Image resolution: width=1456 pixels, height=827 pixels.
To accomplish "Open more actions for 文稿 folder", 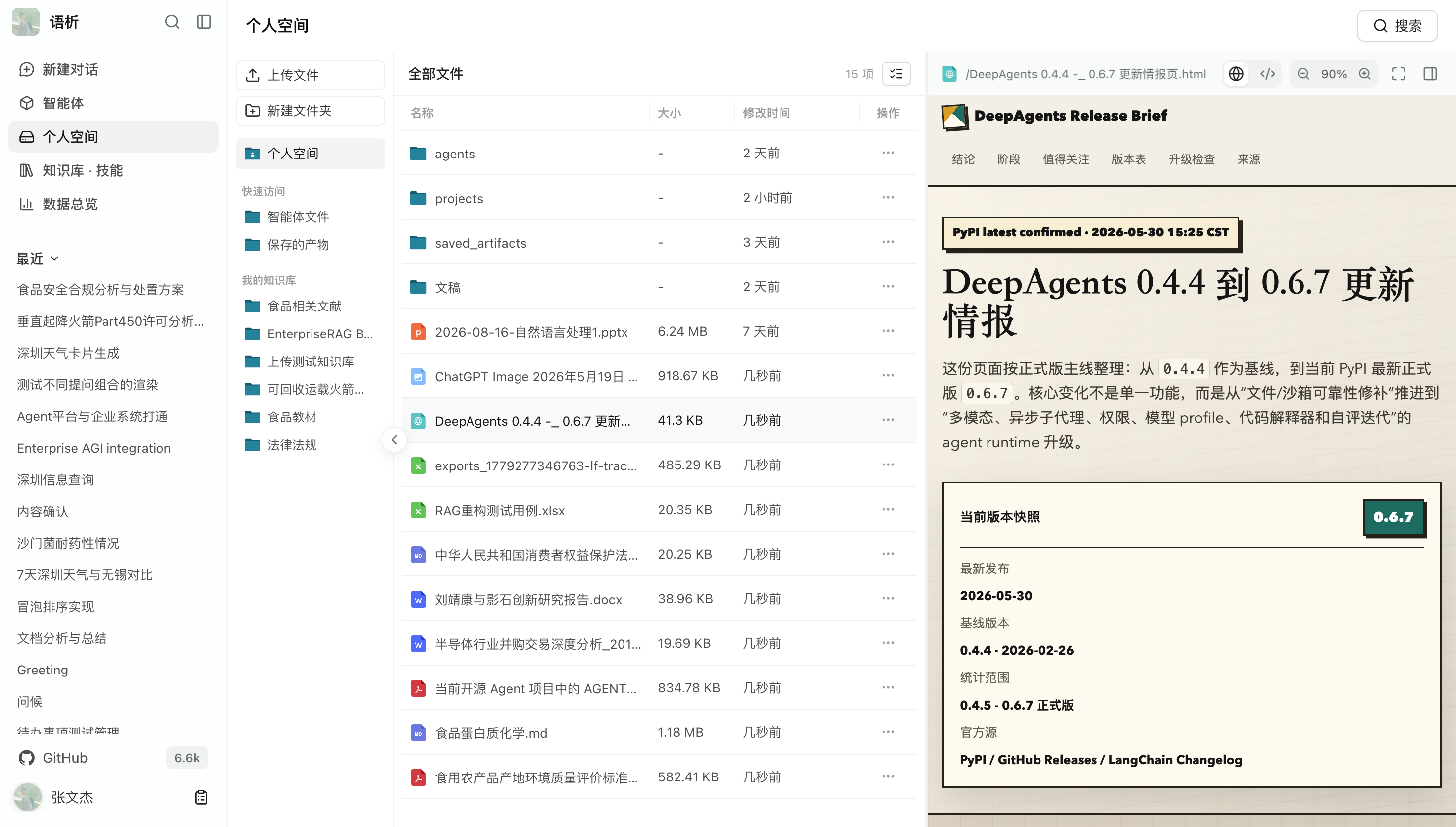I will pyautogui.click(x=888, y=286).
